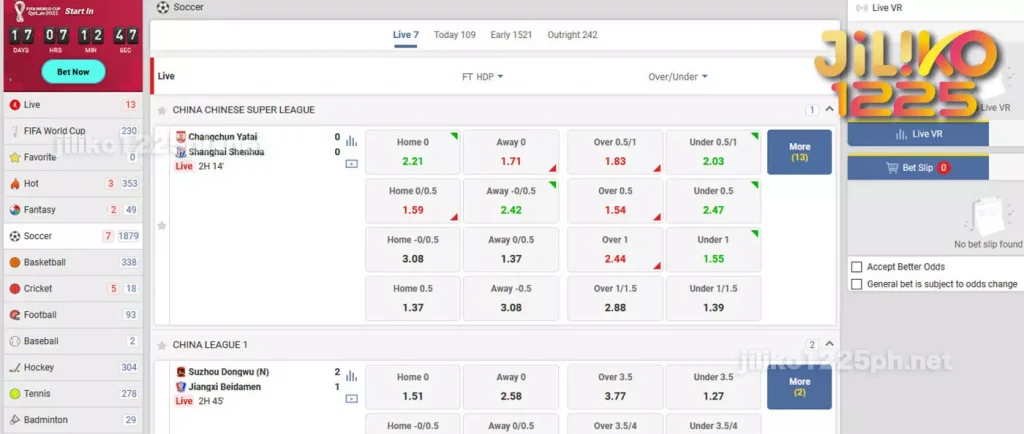The height and width of the screenshot is (434, 1024).
Task: Click the Soccer ball icon in page header
Action: [x=163, y=7]
